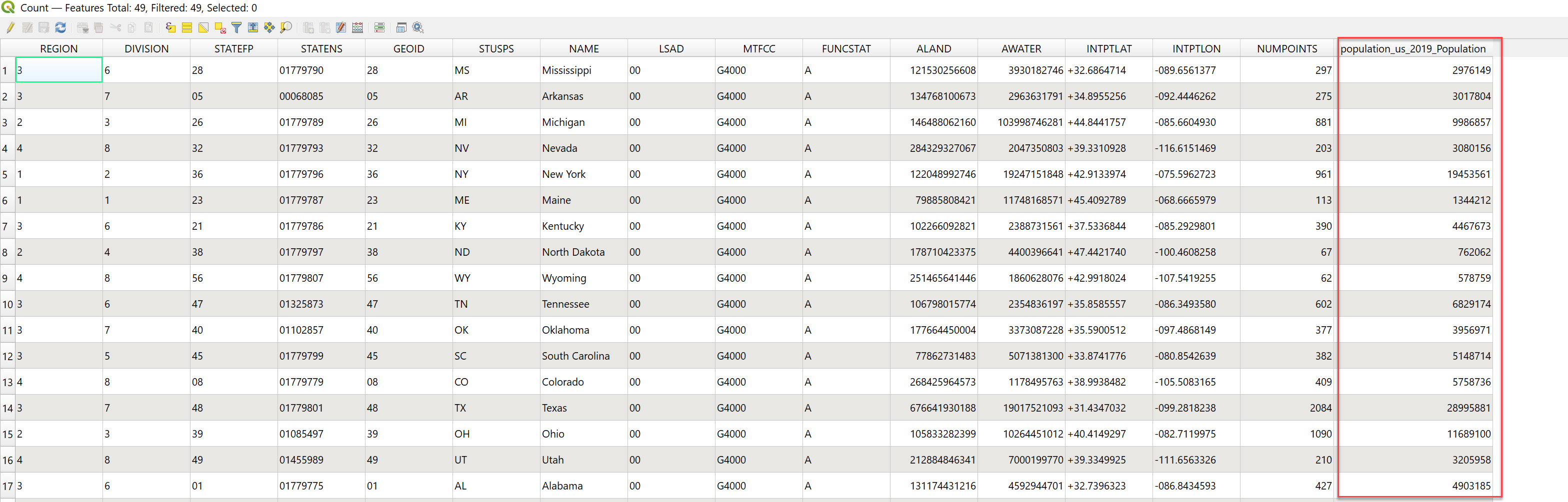This screenshot has height=502, width=1568.
Task: Sort by the GEOID column header
Action: [x=408, y=48]
